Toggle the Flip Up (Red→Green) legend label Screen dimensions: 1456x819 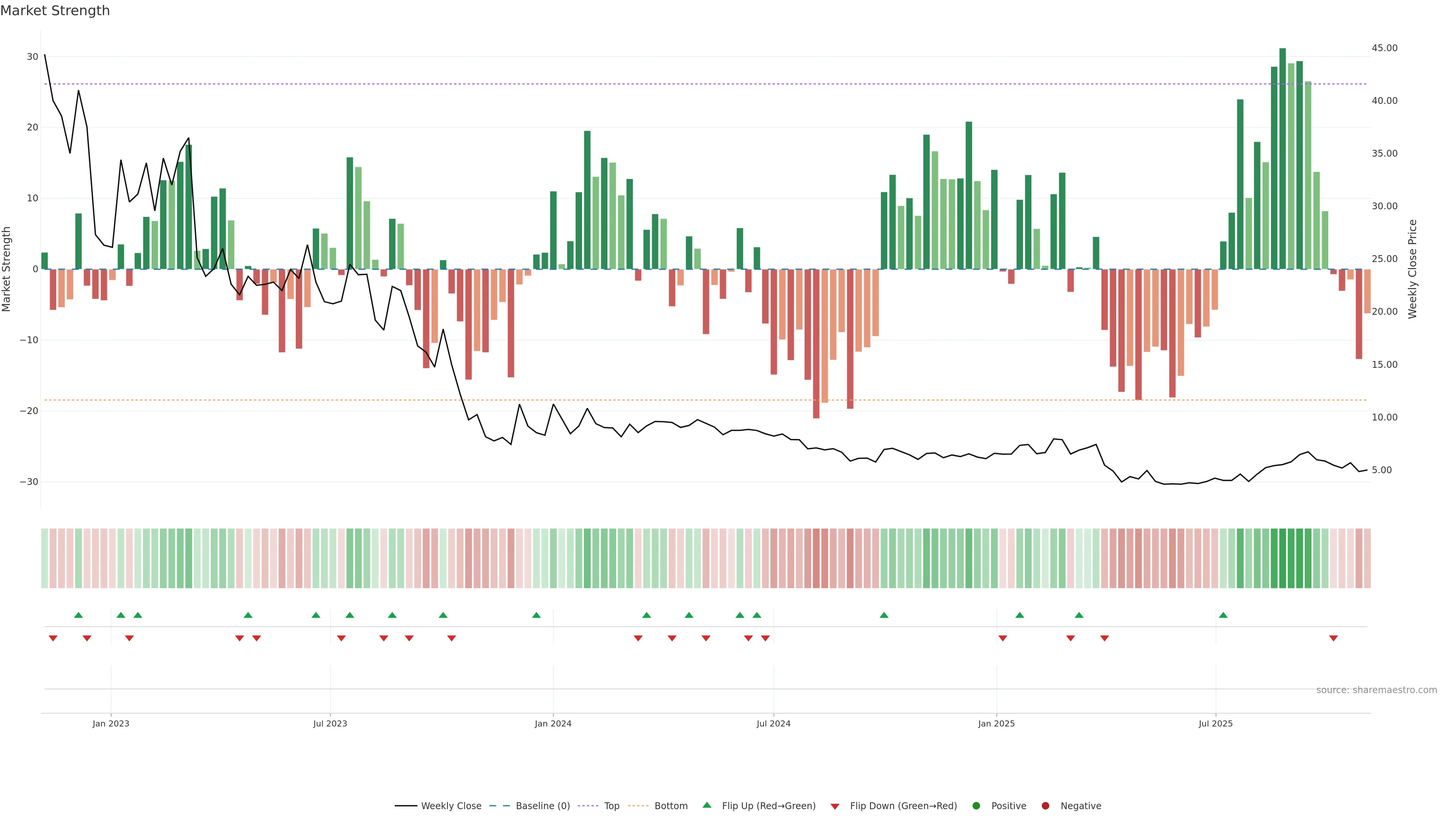pyautogui.click(x=769, y=806)
